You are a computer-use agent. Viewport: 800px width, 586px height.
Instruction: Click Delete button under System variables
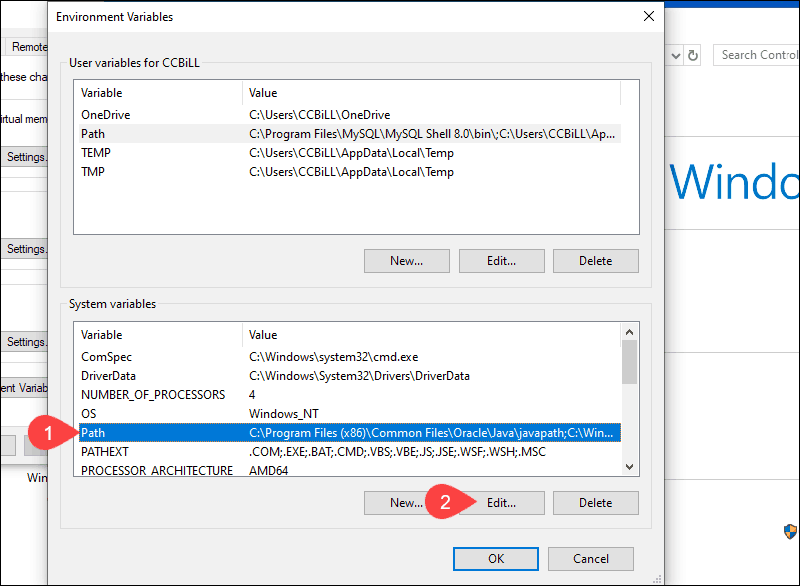595,503
